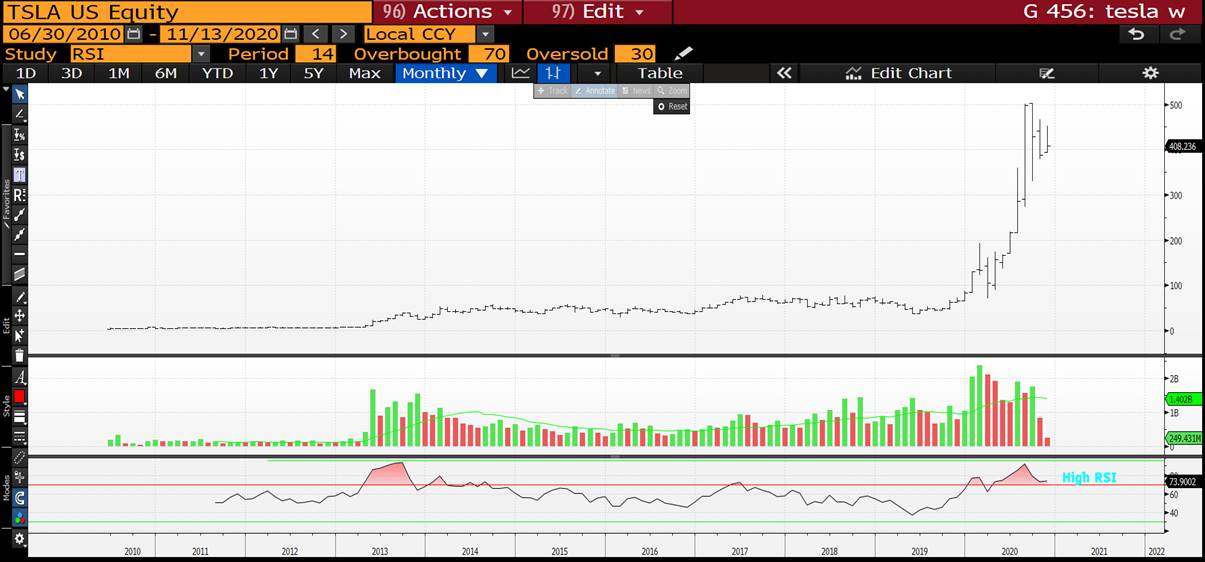Select the parallel channel lines tool
This screenshot has width=1205, height=562.
coord(19,274)
